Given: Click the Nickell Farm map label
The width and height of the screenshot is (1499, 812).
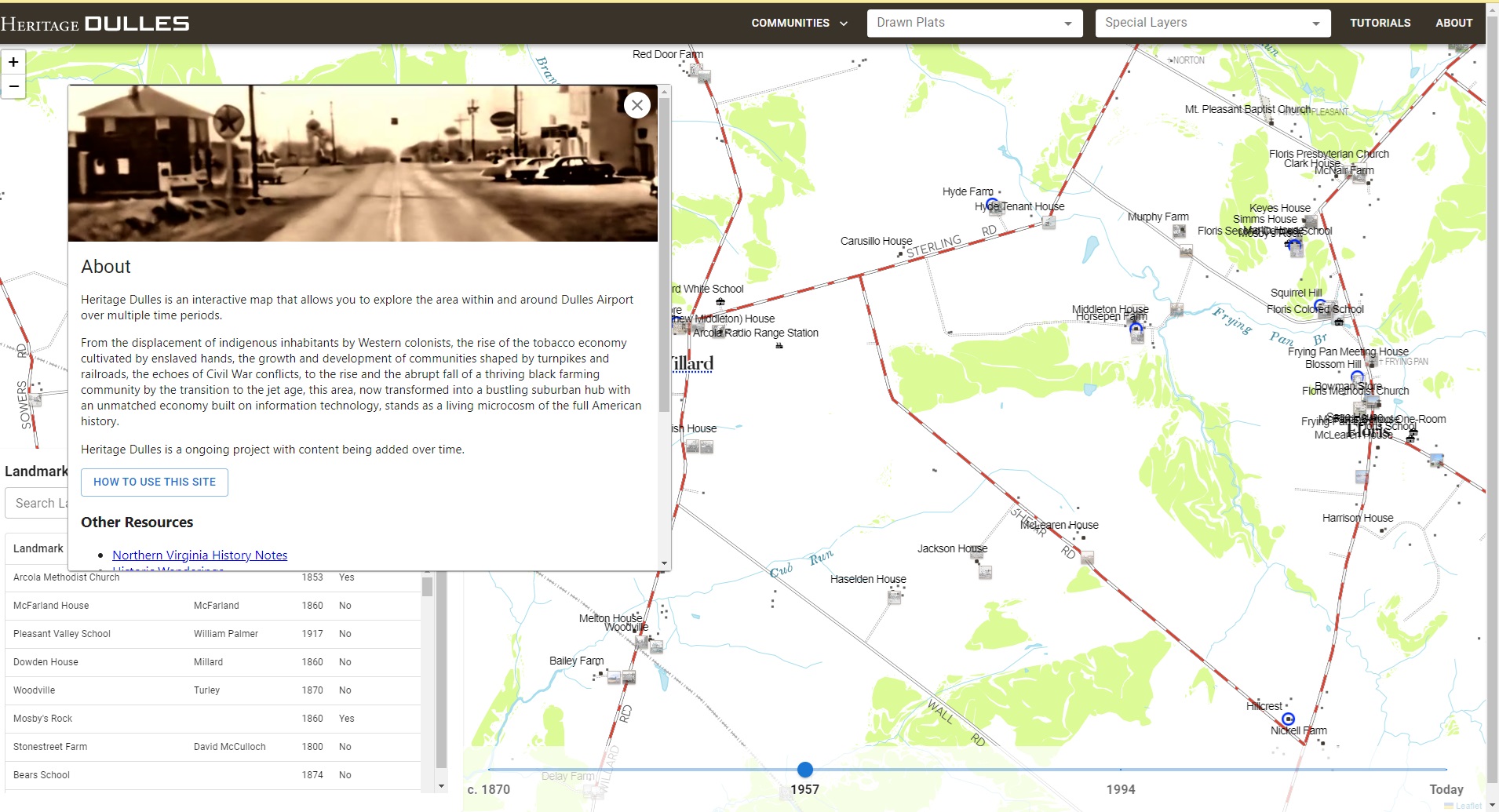Looking at the screenshot, I should [1299, 730].
